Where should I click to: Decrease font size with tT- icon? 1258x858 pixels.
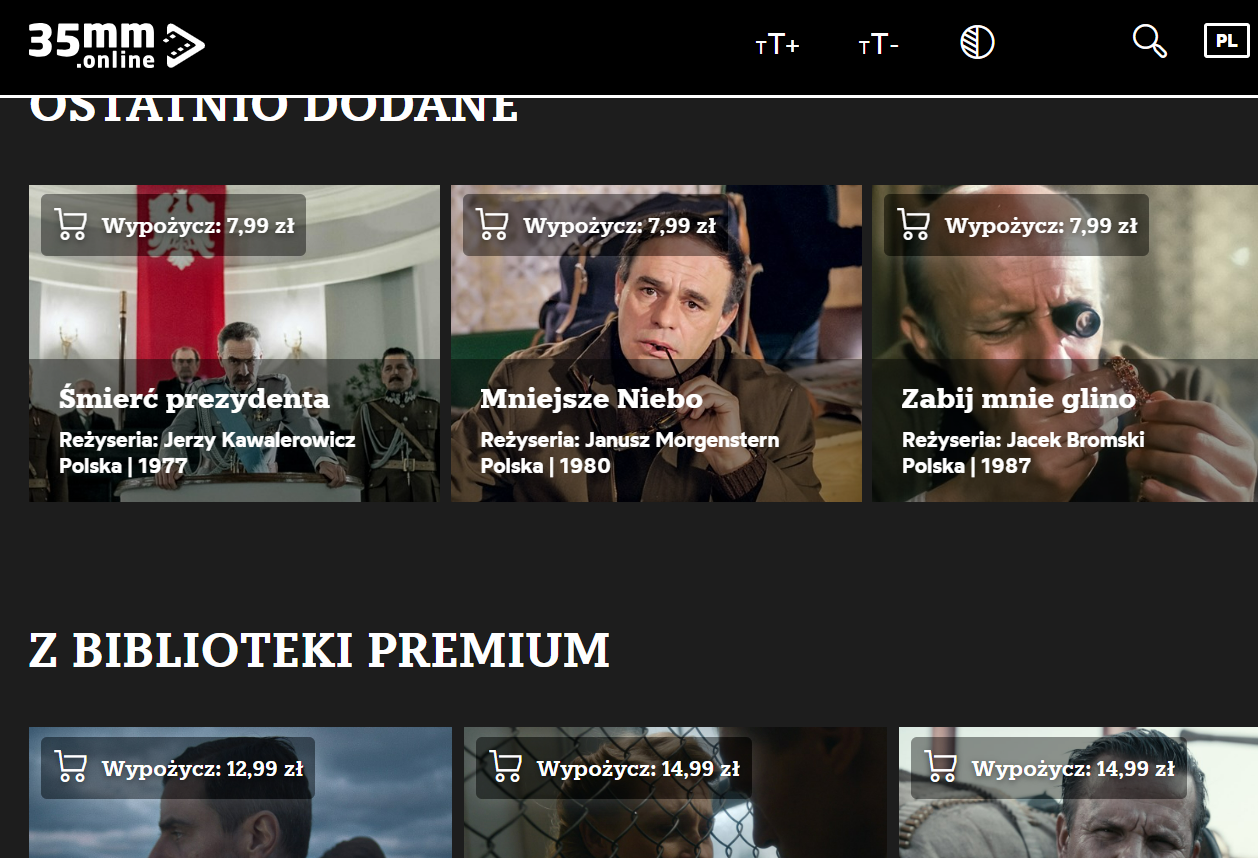pyautogui.click(x=878, y=45)
